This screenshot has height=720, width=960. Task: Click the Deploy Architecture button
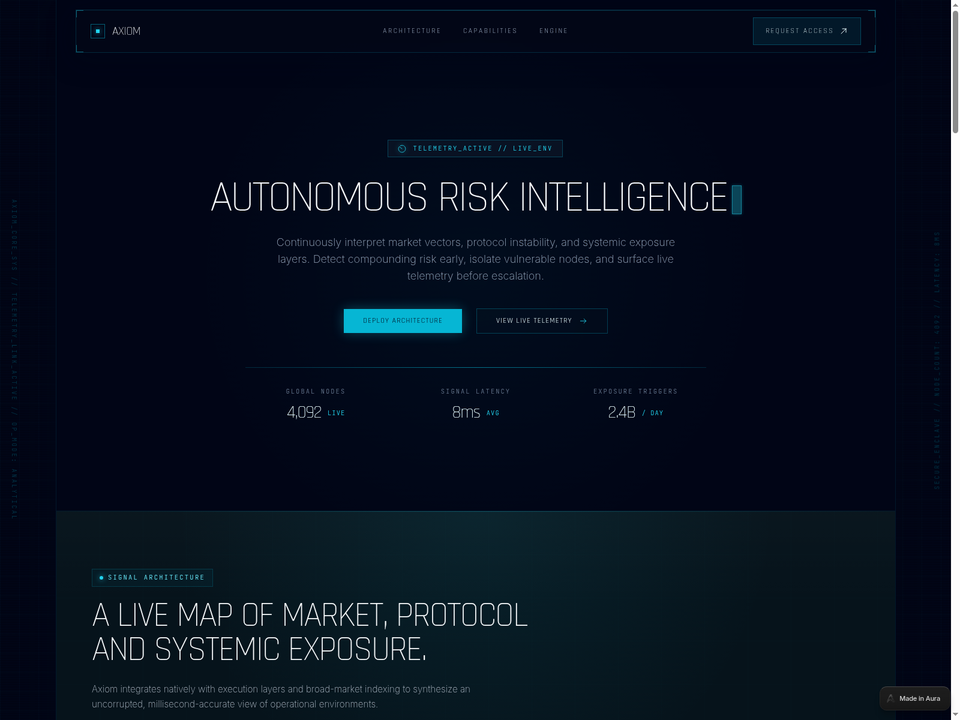point(403,321)
